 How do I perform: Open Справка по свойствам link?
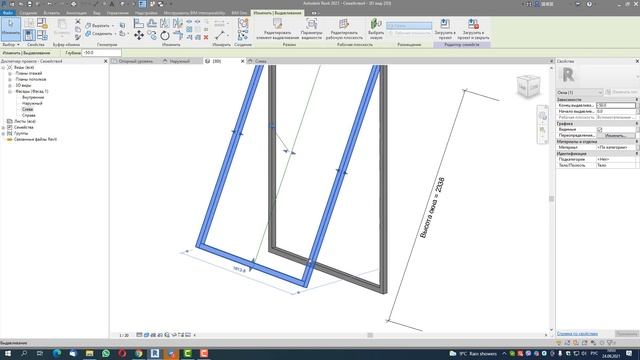point(577,334)
